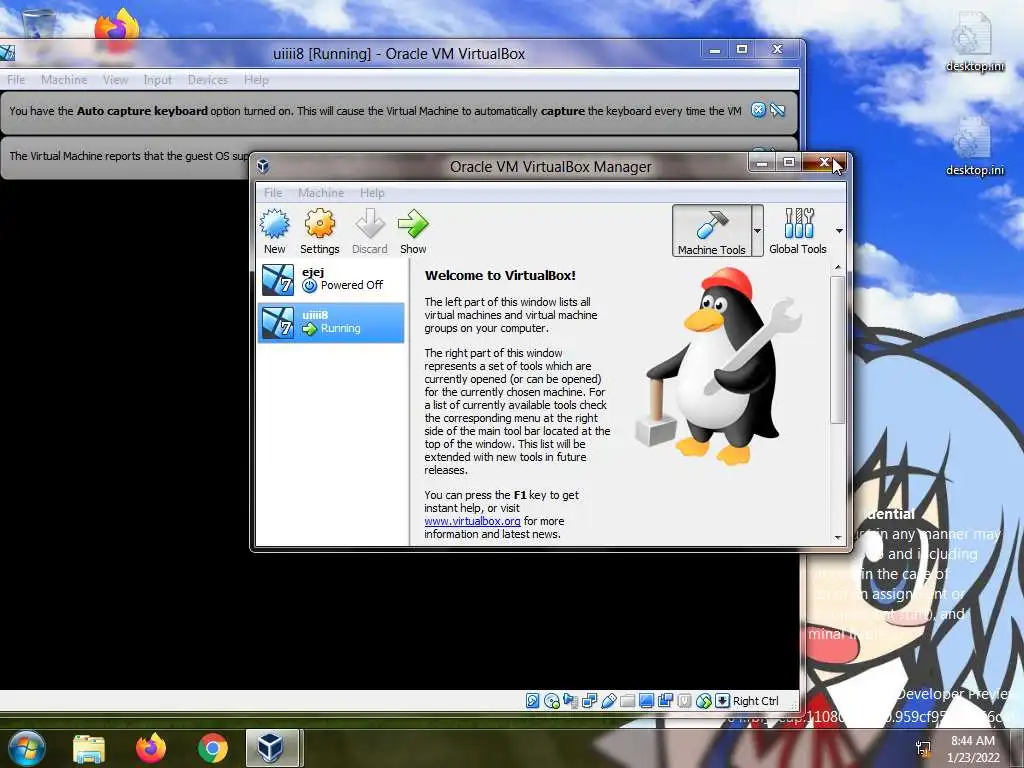Viewport: 1024px width, 768px height.
Task: Maximize the uiiii8 VM window
Action: pos(742,50)
